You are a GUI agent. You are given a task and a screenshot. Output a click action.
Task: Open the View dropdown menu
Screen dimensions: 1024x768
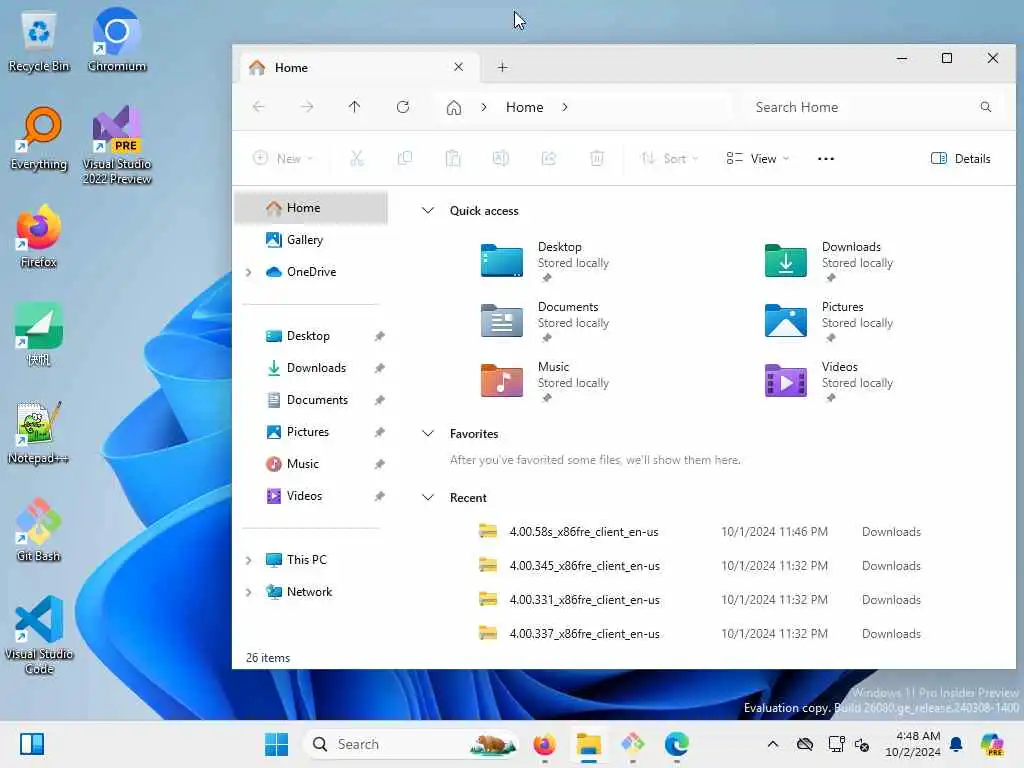pos(758,158)
